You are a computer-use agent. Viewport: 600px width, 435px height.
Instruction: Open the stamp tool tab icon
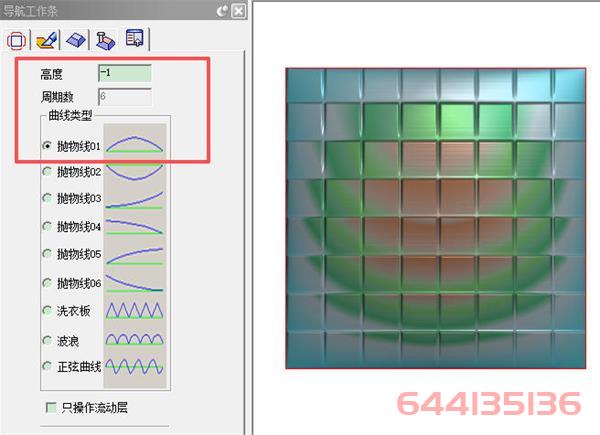click(104, 39)
